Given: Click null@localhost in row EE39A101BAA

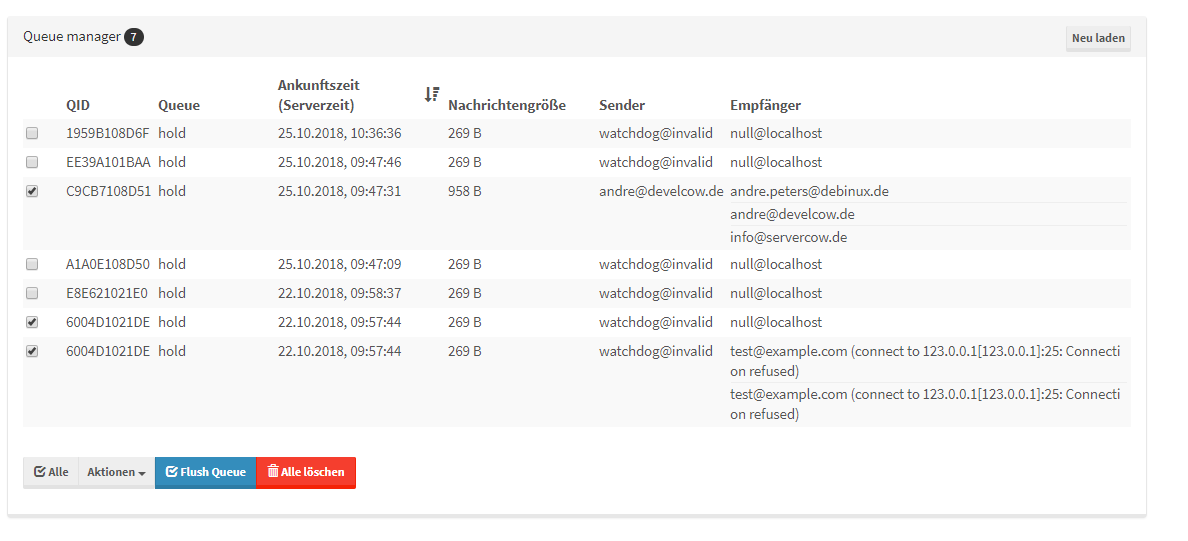Looking at the screenshot, I should [x=776, y=162].
